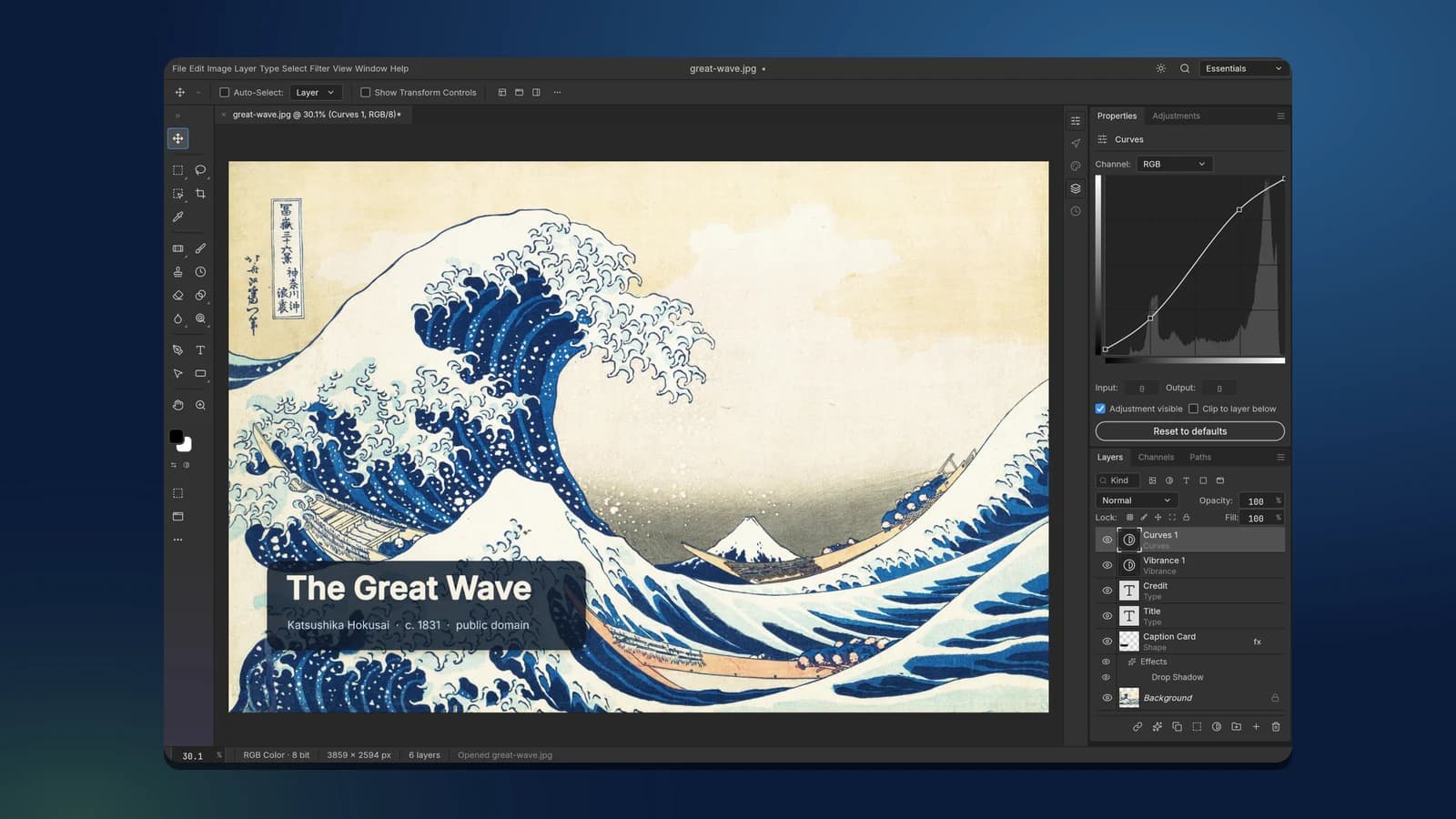Close the great-wave.jpg document tab
The width and height of the screenshot is (1456, 819).
pyautogui.click(x=223, y=115)
